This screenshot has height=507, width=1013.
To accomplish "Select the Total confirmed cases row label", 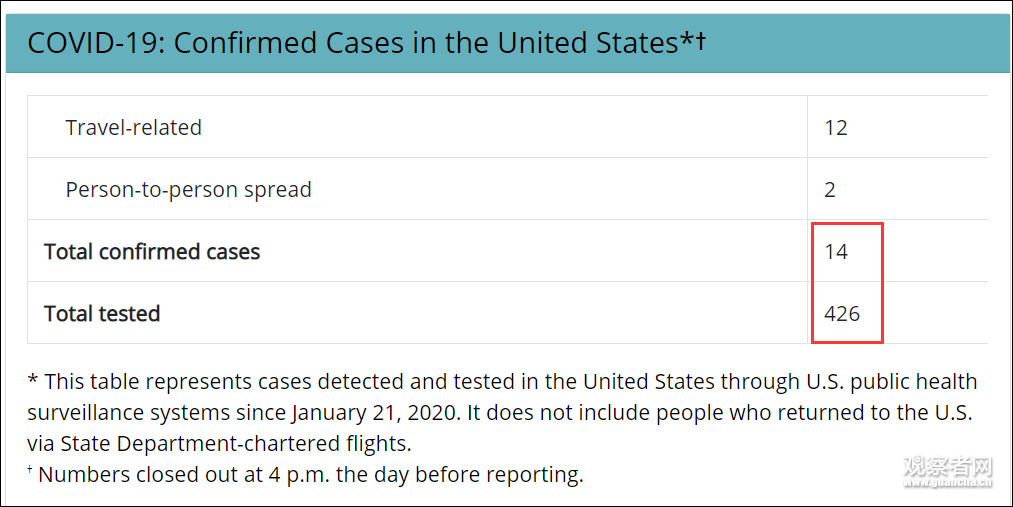I will click(x=152, y=252).
